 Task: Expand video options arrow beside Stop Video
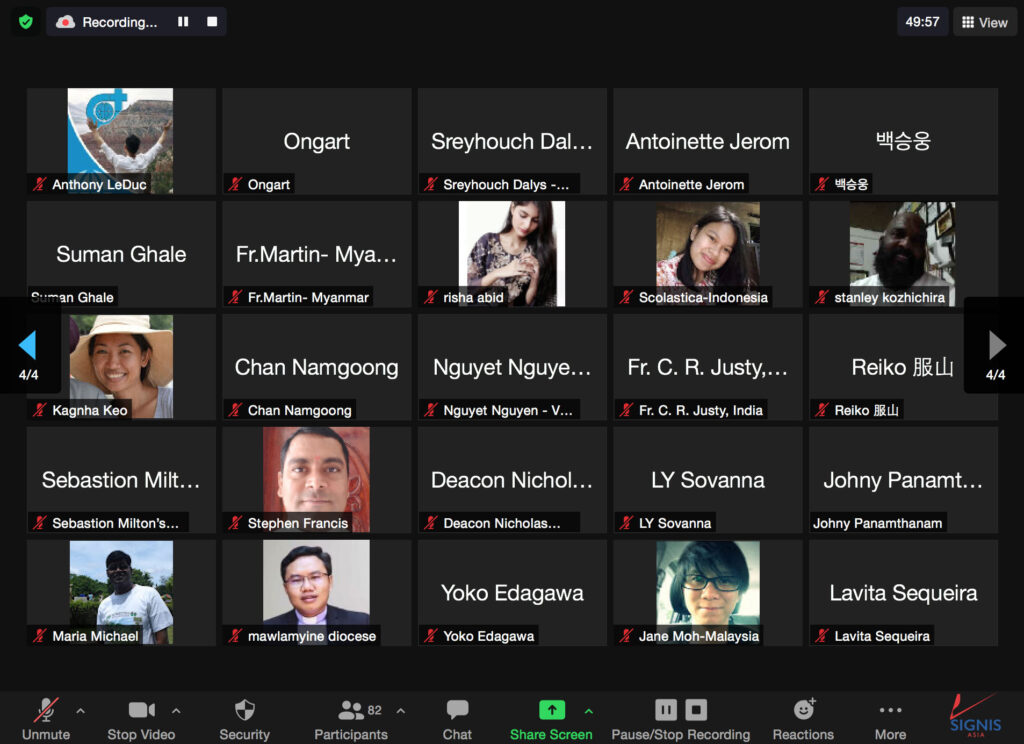click(x=176, y=711)
